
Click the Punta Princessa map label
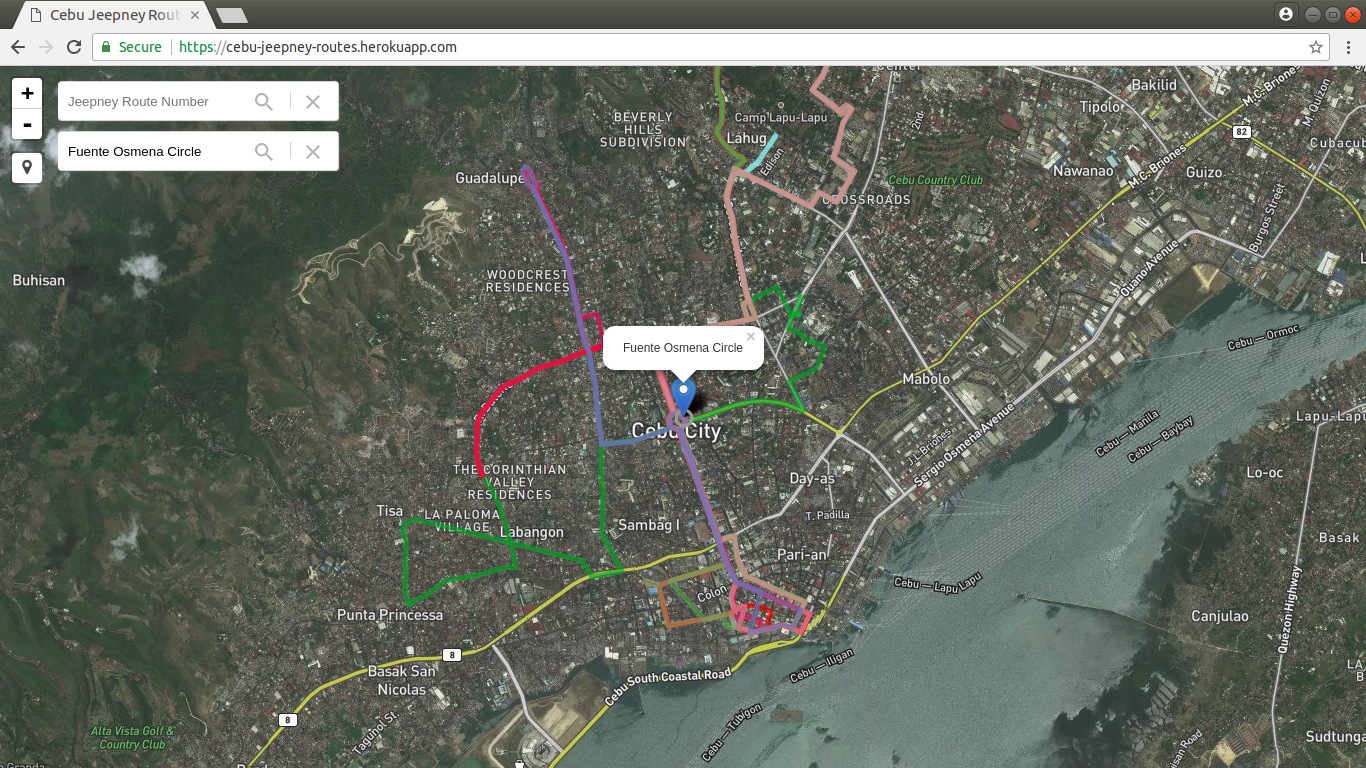pyautogui.click(x=390, y=615)
